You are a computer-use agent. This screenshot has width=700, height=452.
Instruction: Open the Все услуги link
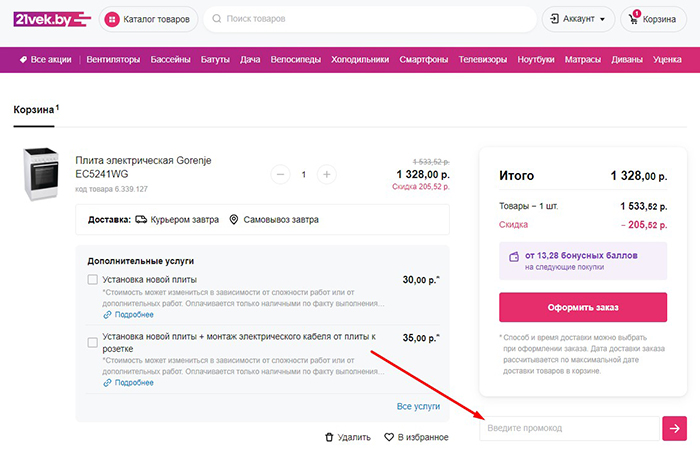point(418,406)
